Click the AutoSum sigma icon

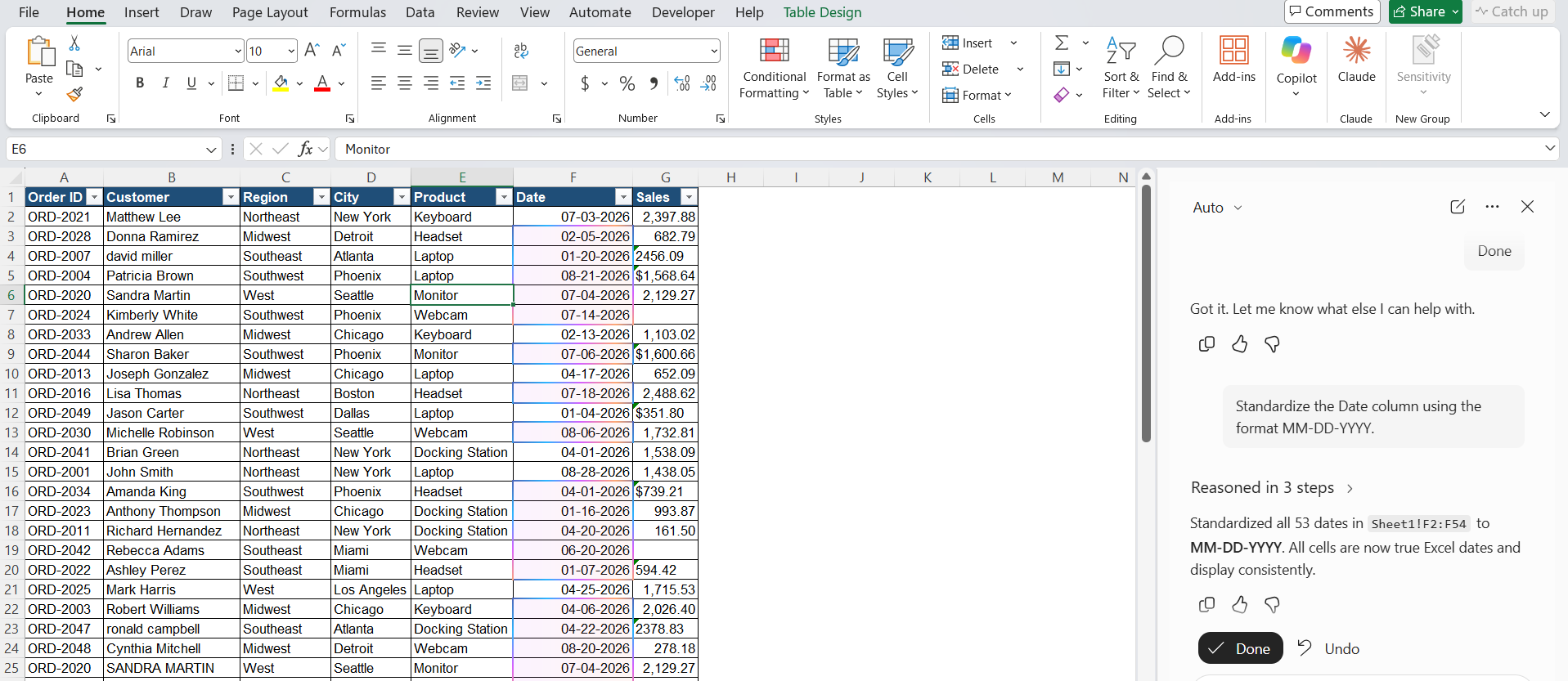pyautogui.click(x=1062, y=43)
